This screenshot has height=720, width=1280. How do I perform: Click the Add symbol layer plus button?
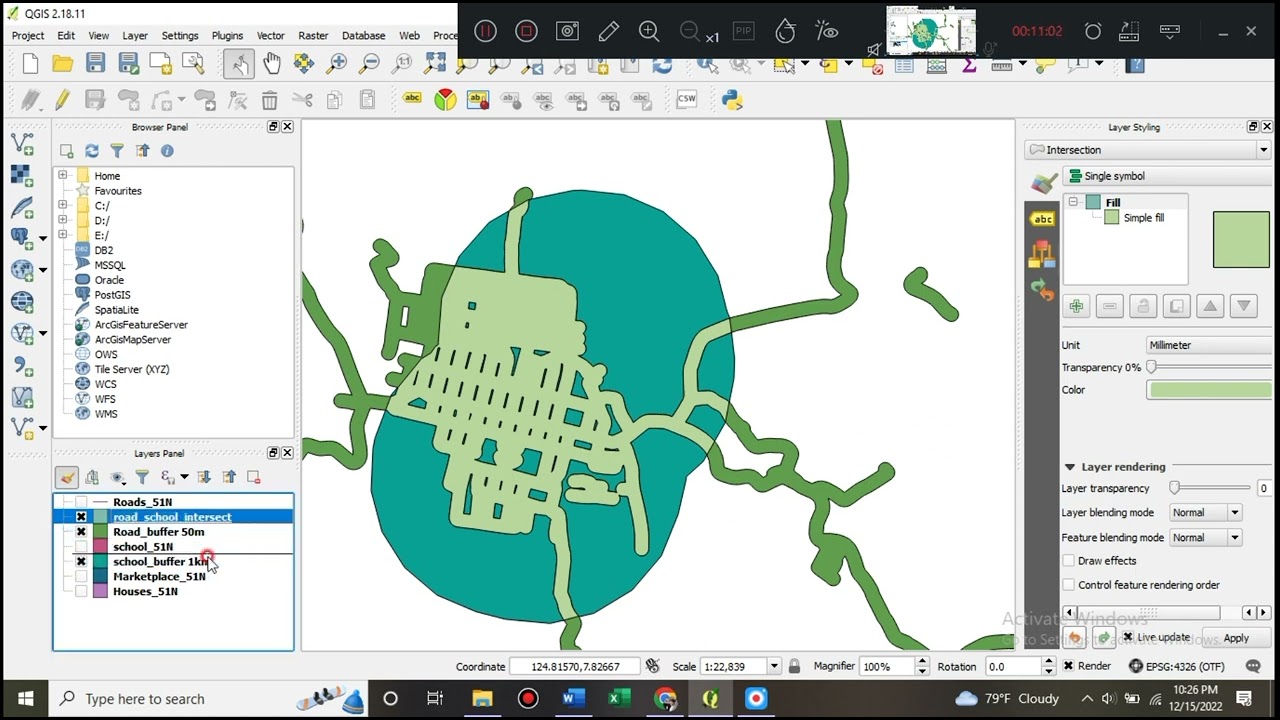tap(1076, 306)
